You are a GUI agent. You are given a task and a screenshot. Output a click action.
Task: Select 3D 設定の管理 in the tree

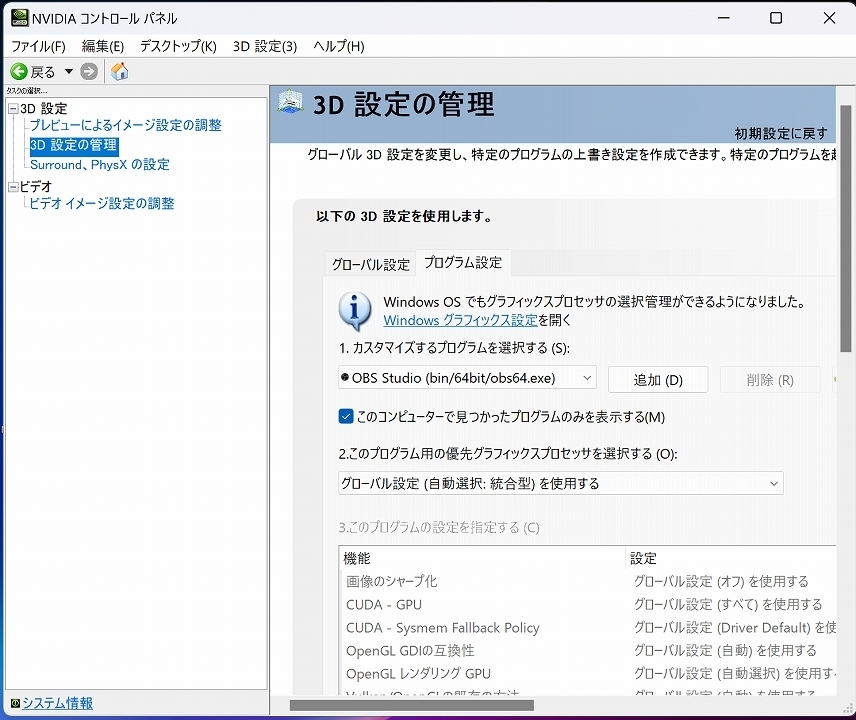[x=74, y=145]
